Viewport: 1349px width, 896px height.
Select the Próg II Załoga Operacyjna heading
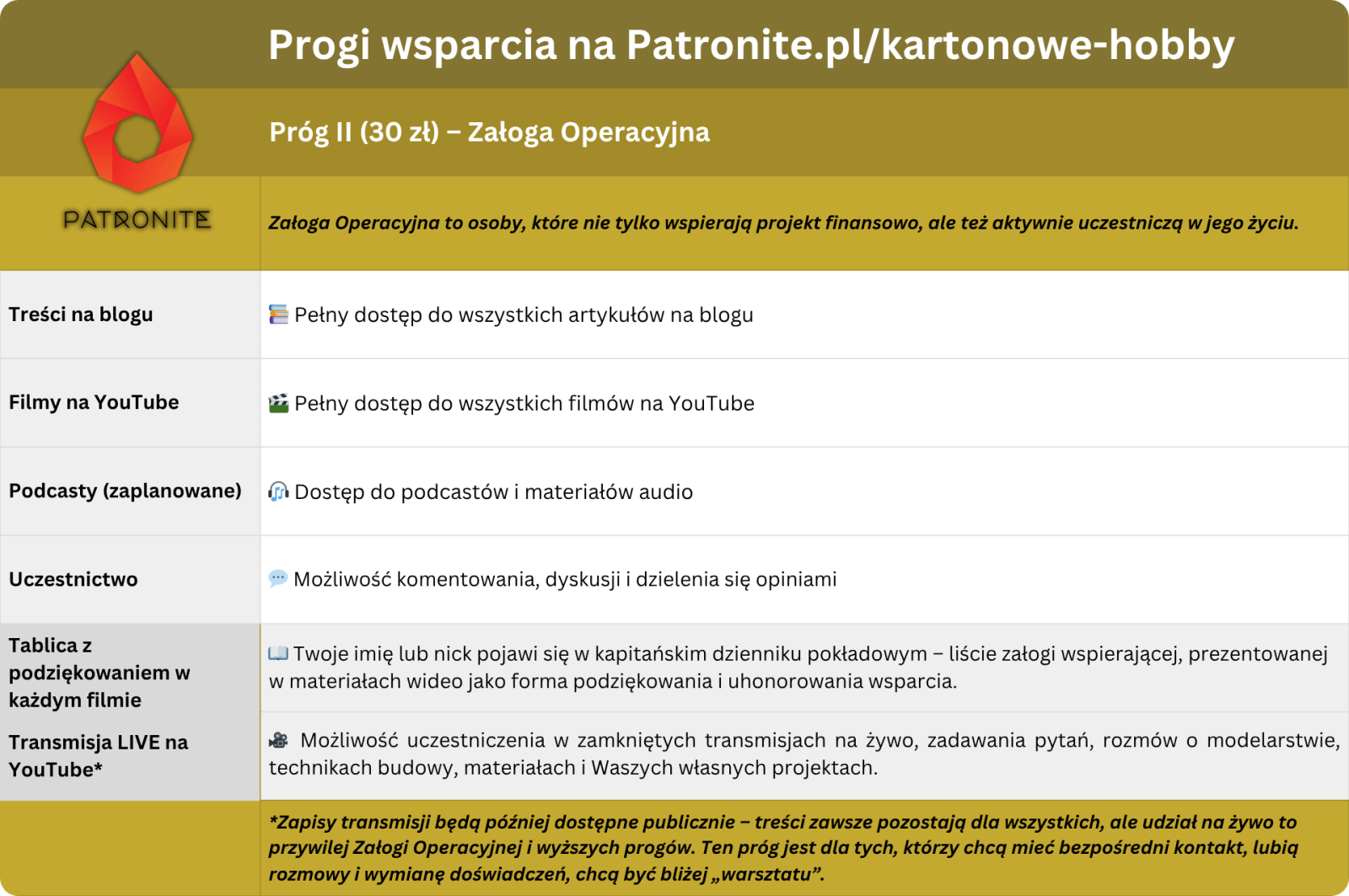489,132
